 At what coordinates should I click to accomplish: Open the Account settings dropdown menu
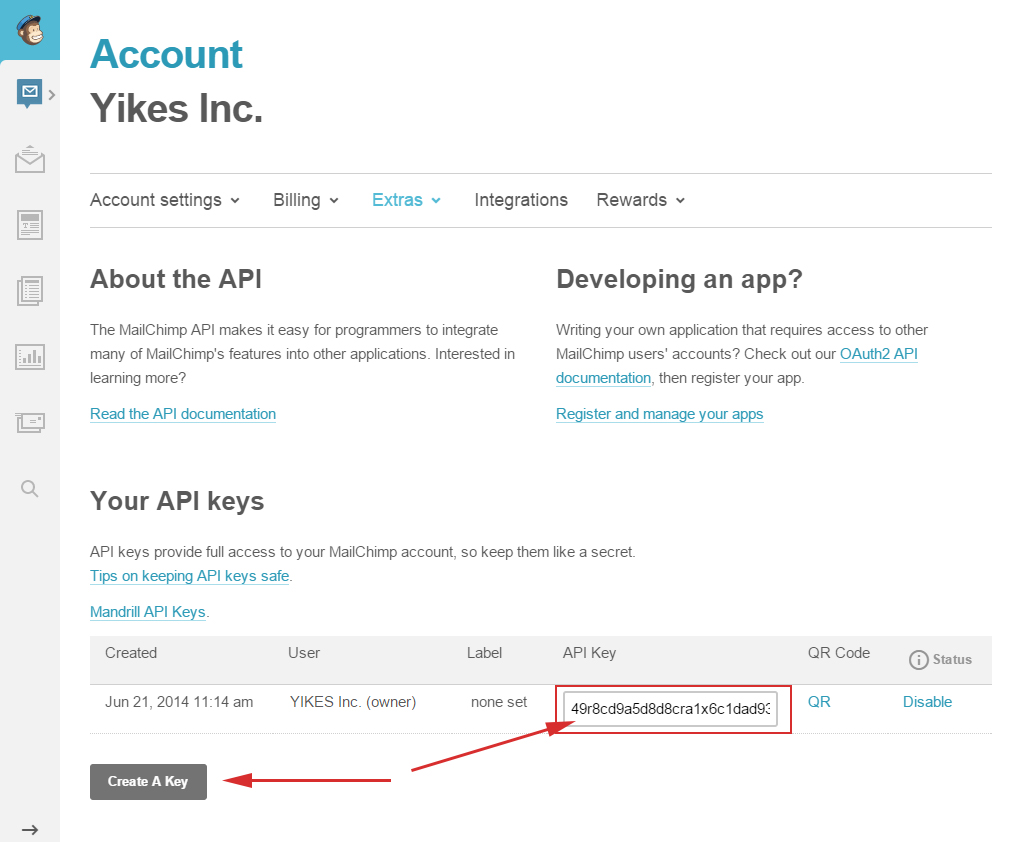click(x=165, y=200)
